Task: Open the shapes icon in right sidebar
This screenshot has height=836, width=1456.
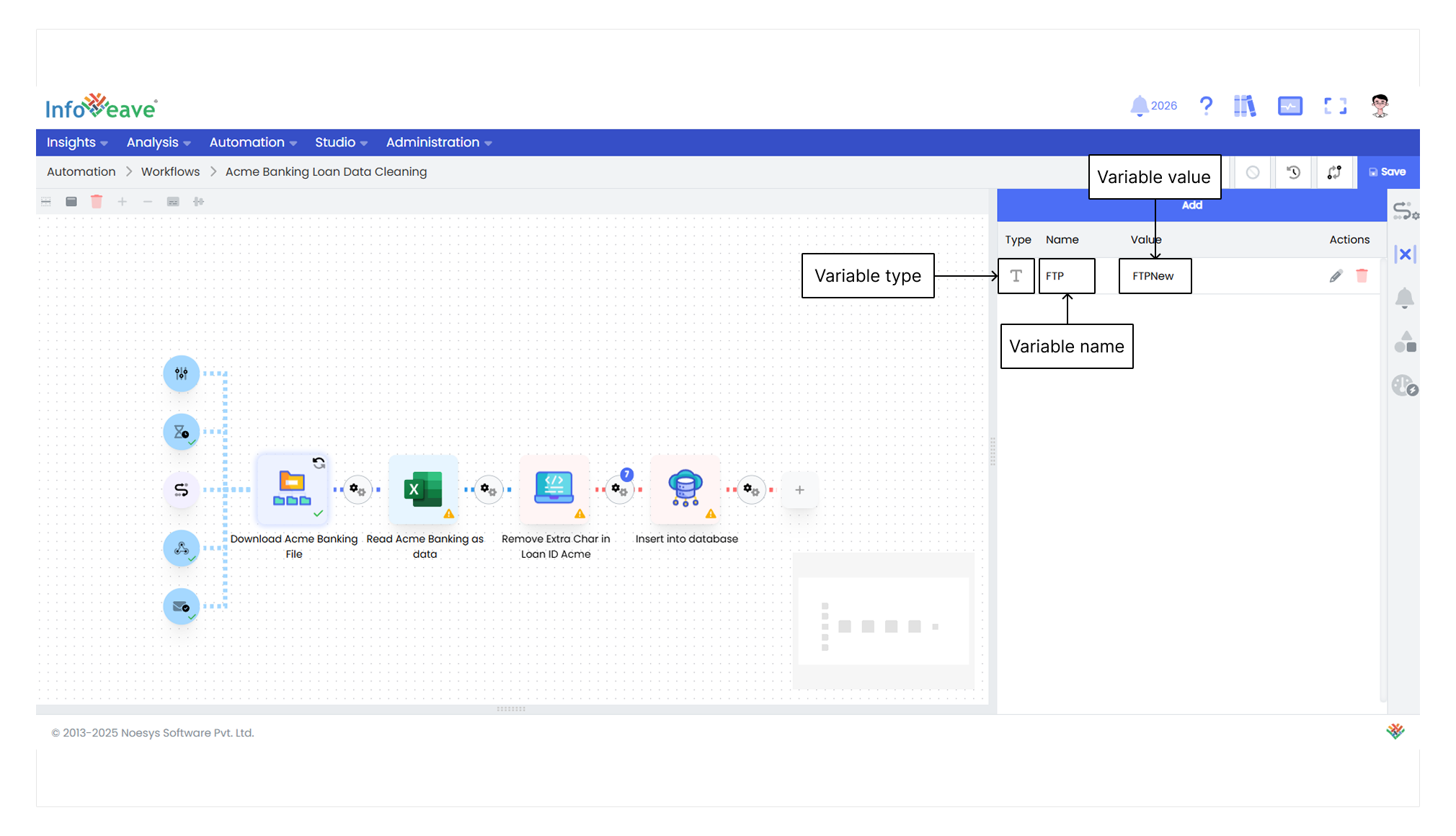Action: point(1405,342)
